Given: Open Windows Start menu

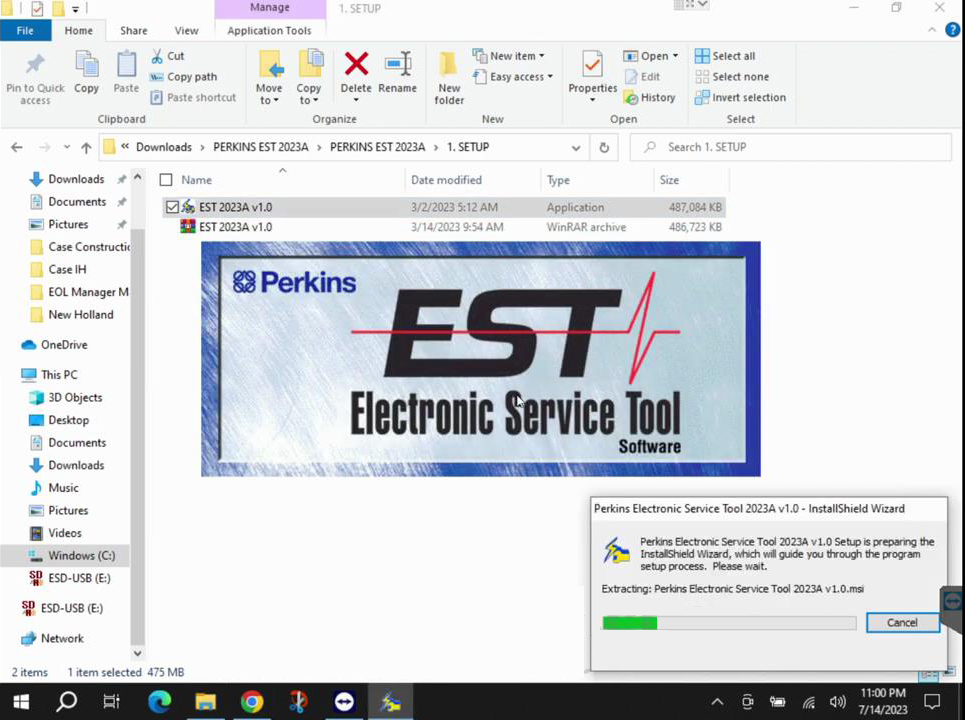Looking at the screenshot, I should (22, 702).
